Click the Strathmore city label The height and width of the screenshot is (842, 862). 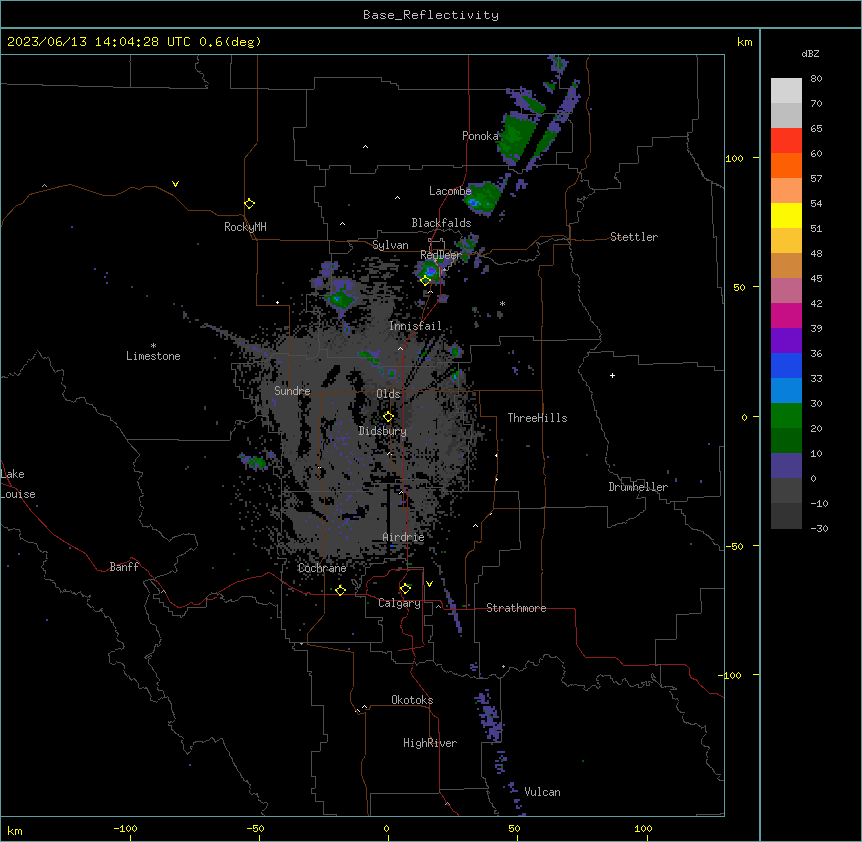(516, 608)
